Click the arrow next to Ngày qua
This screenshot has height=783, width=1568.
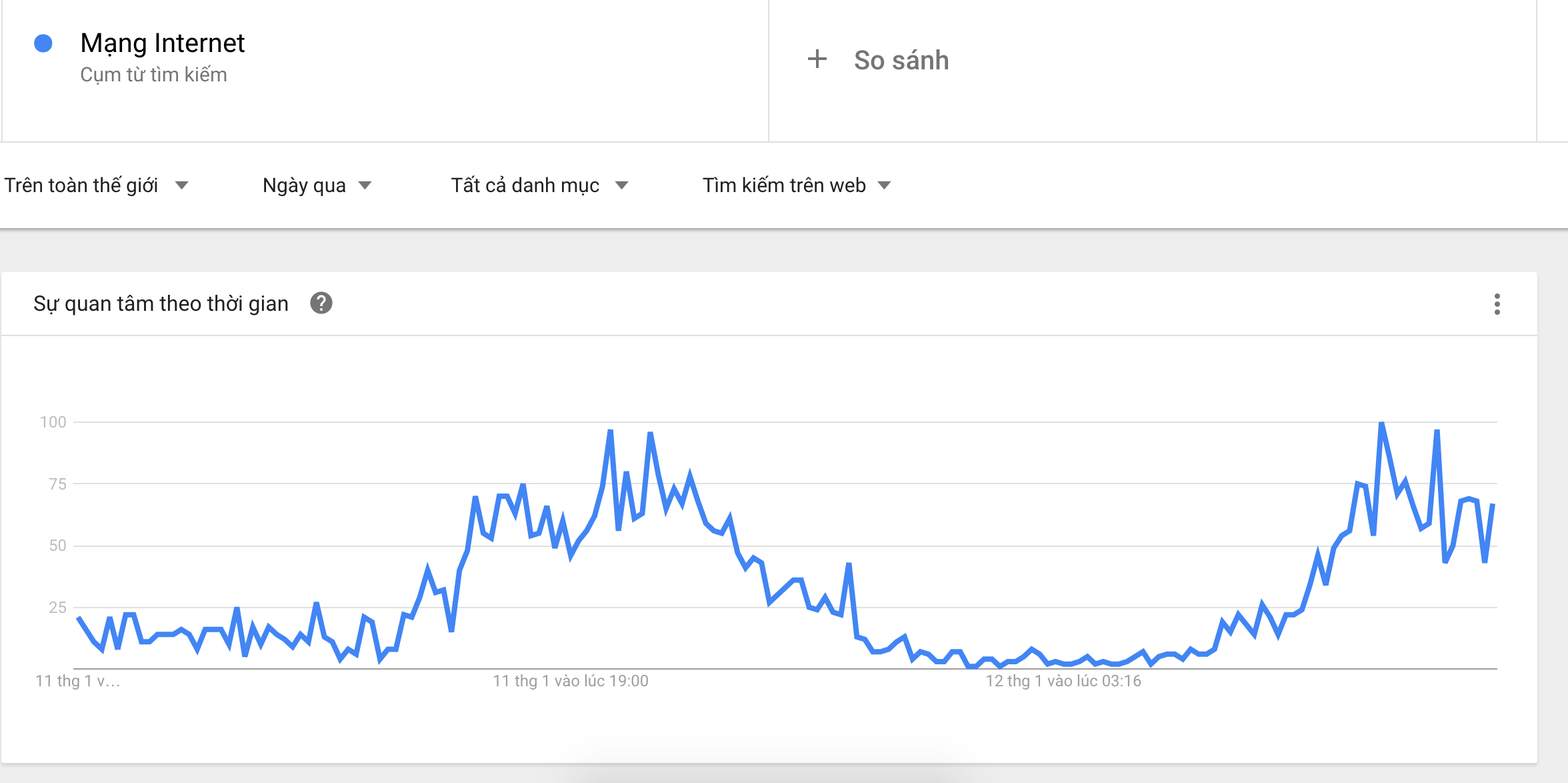[365, 185]
